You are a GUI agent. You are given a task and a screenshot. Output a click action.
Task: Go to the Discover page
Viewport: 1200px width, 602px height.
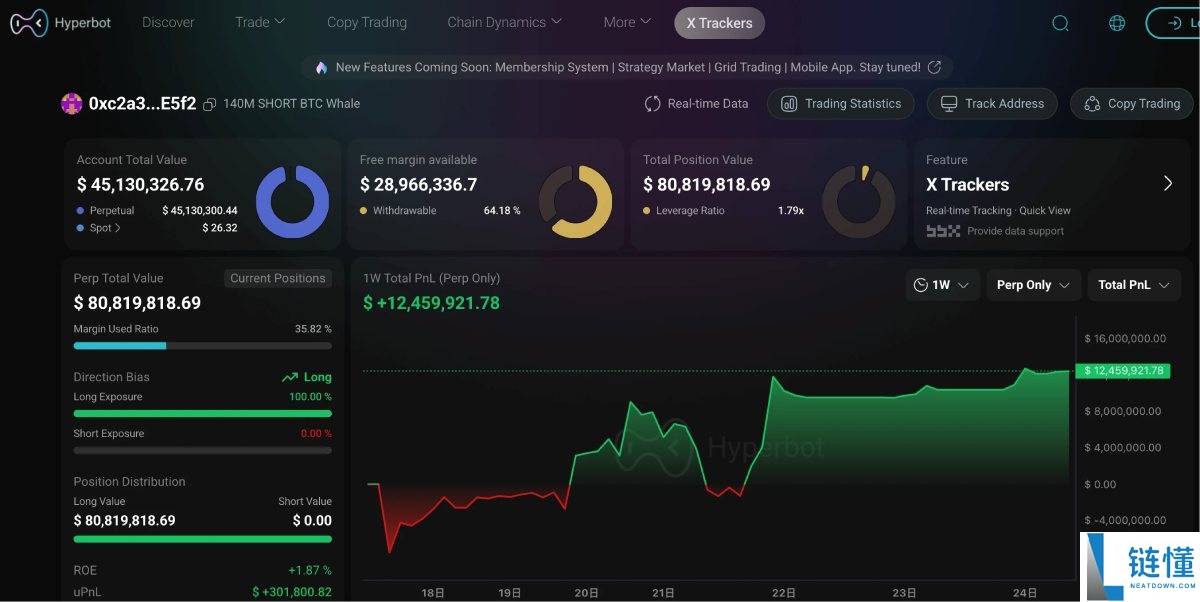pos(168,22)
